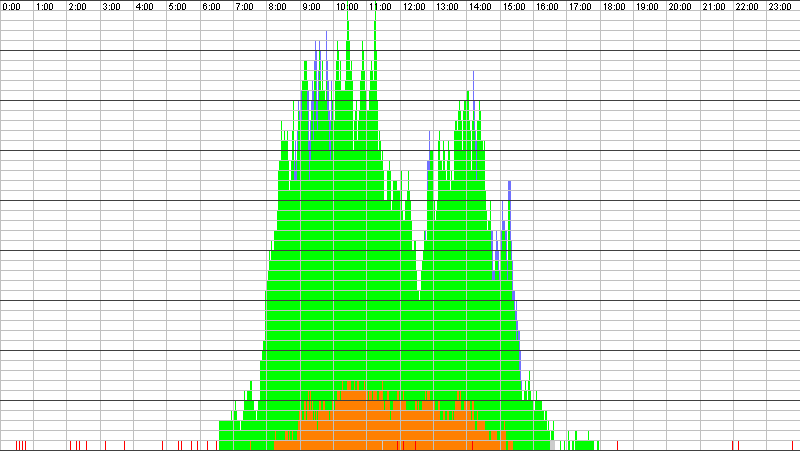Select the 19:00 hour label

[647, 7]
